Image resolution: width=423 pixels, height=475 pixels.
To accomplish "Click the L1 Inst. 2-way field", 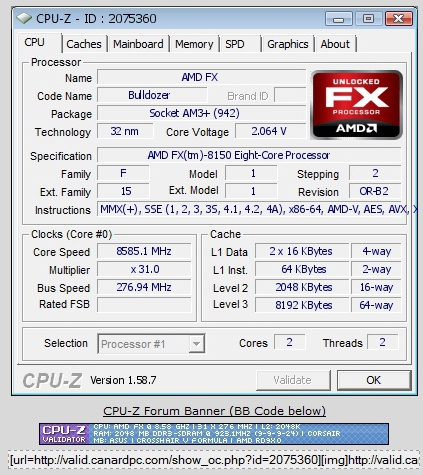I will coord(376,269).
